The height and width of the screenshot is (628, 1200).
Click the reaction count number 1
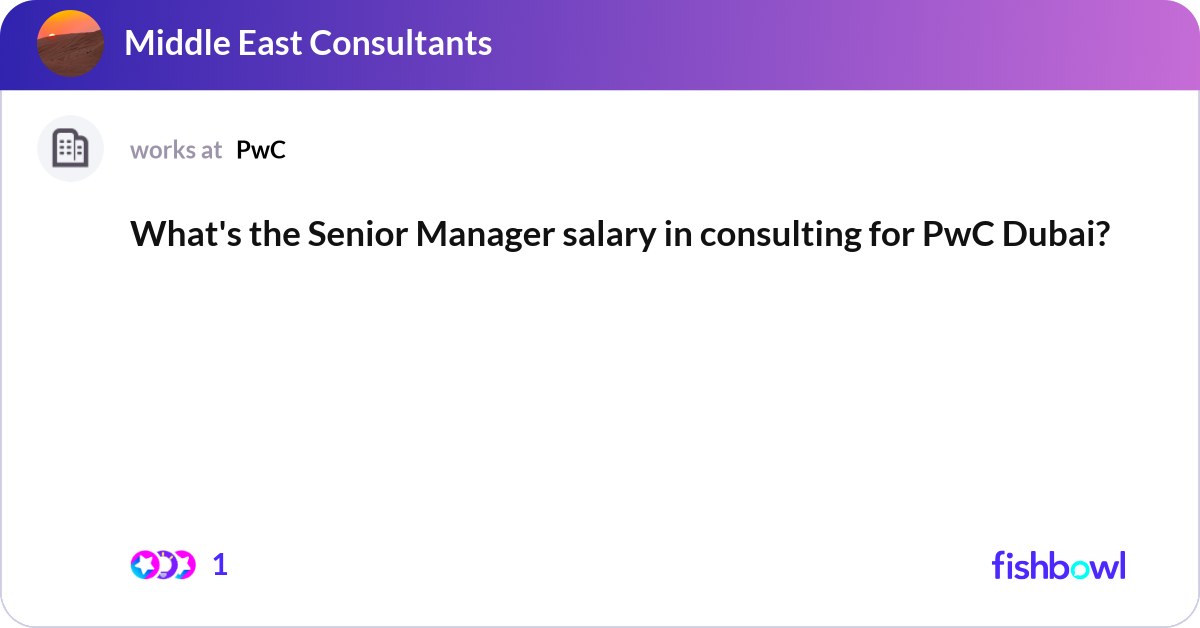coord(220,565)
